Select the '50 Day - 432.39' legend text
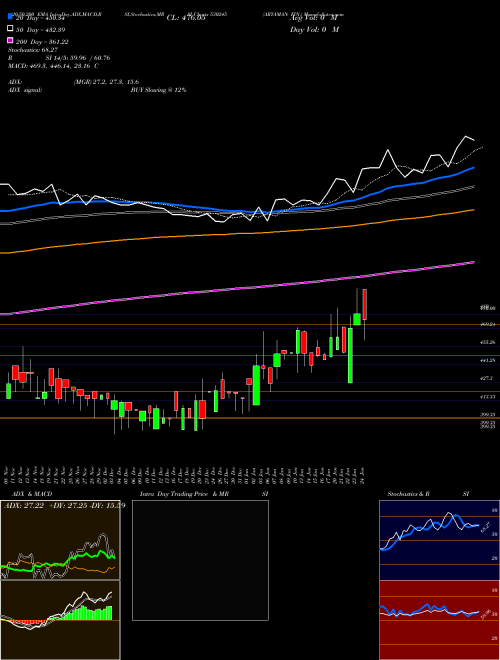This screenshot has height=660, width=500. pos(41,30)
